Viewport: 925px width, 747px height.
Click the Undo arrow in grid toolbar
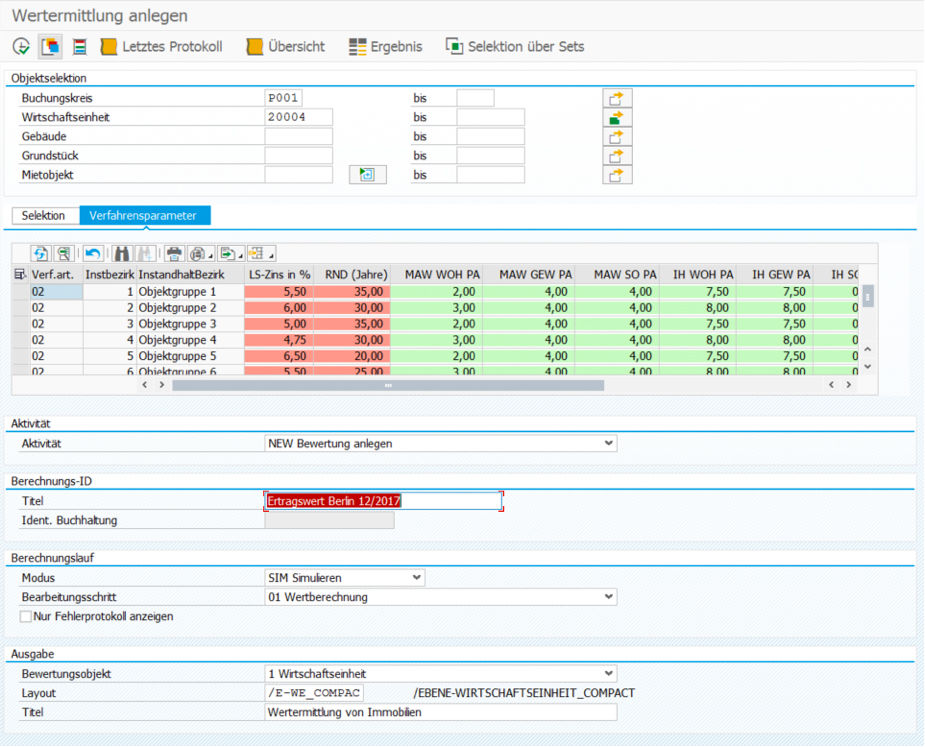tap(93, 254)
